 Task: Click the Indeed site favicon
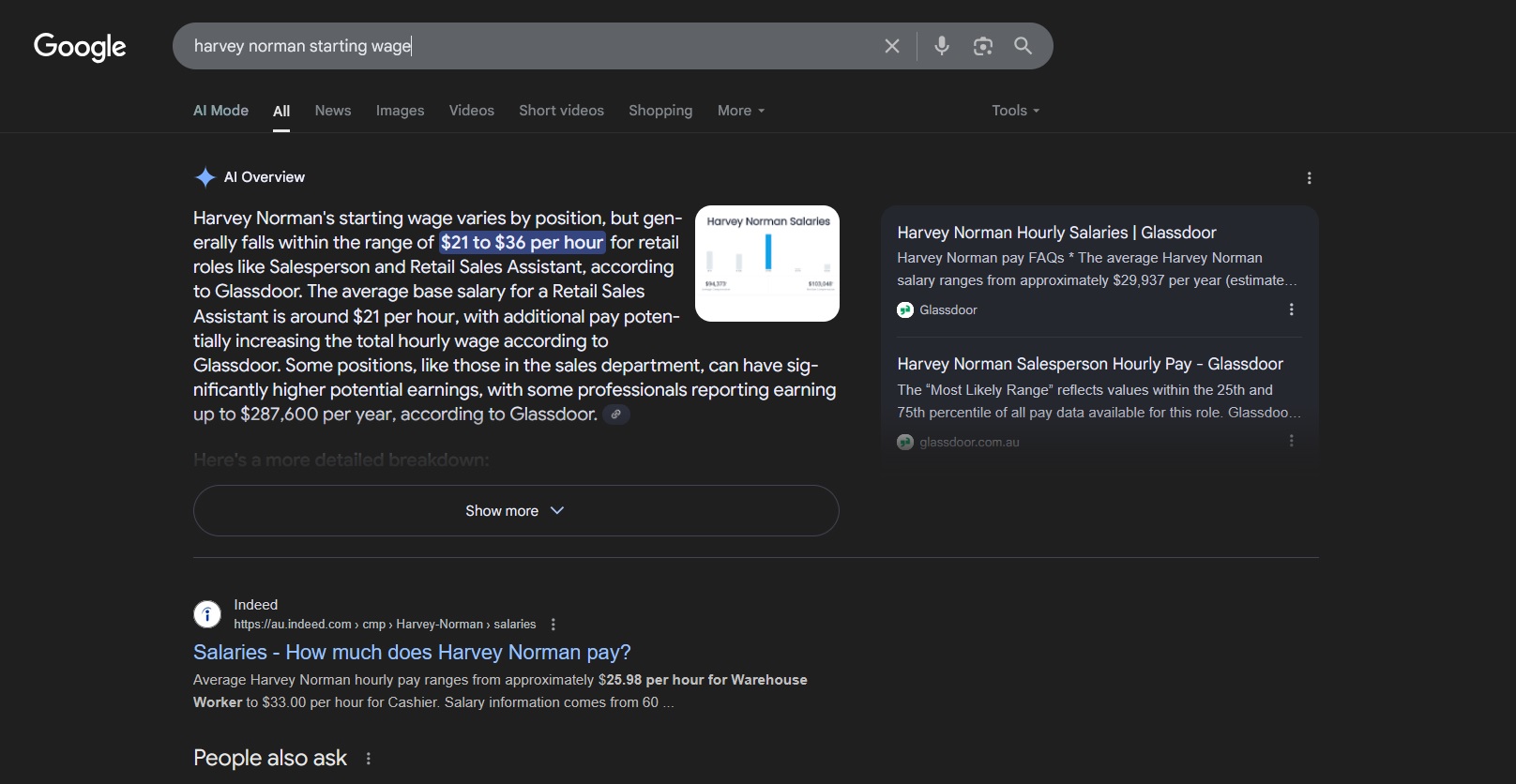[x=207, y=614]
